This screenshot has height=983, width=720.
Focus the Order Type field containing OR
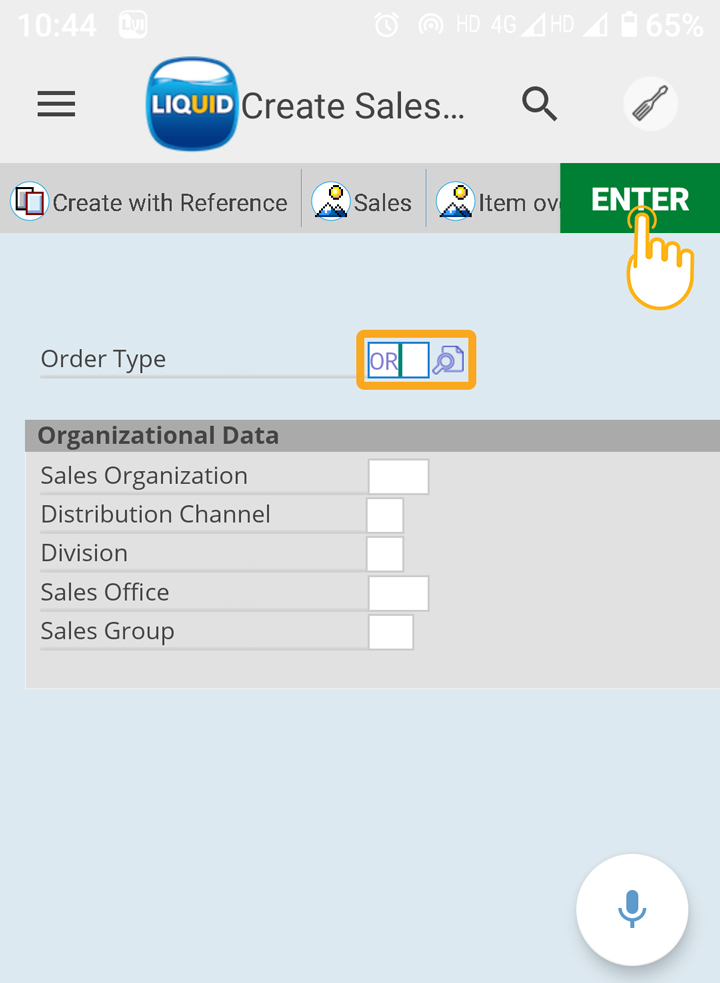click(397, 360)
